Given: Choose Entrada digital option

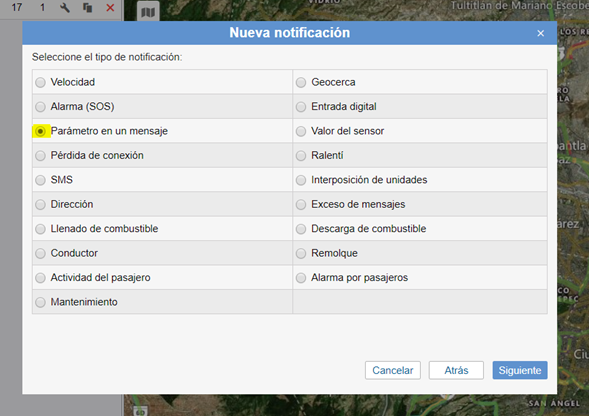Looking at the screenshot, I should coord(301,107).
